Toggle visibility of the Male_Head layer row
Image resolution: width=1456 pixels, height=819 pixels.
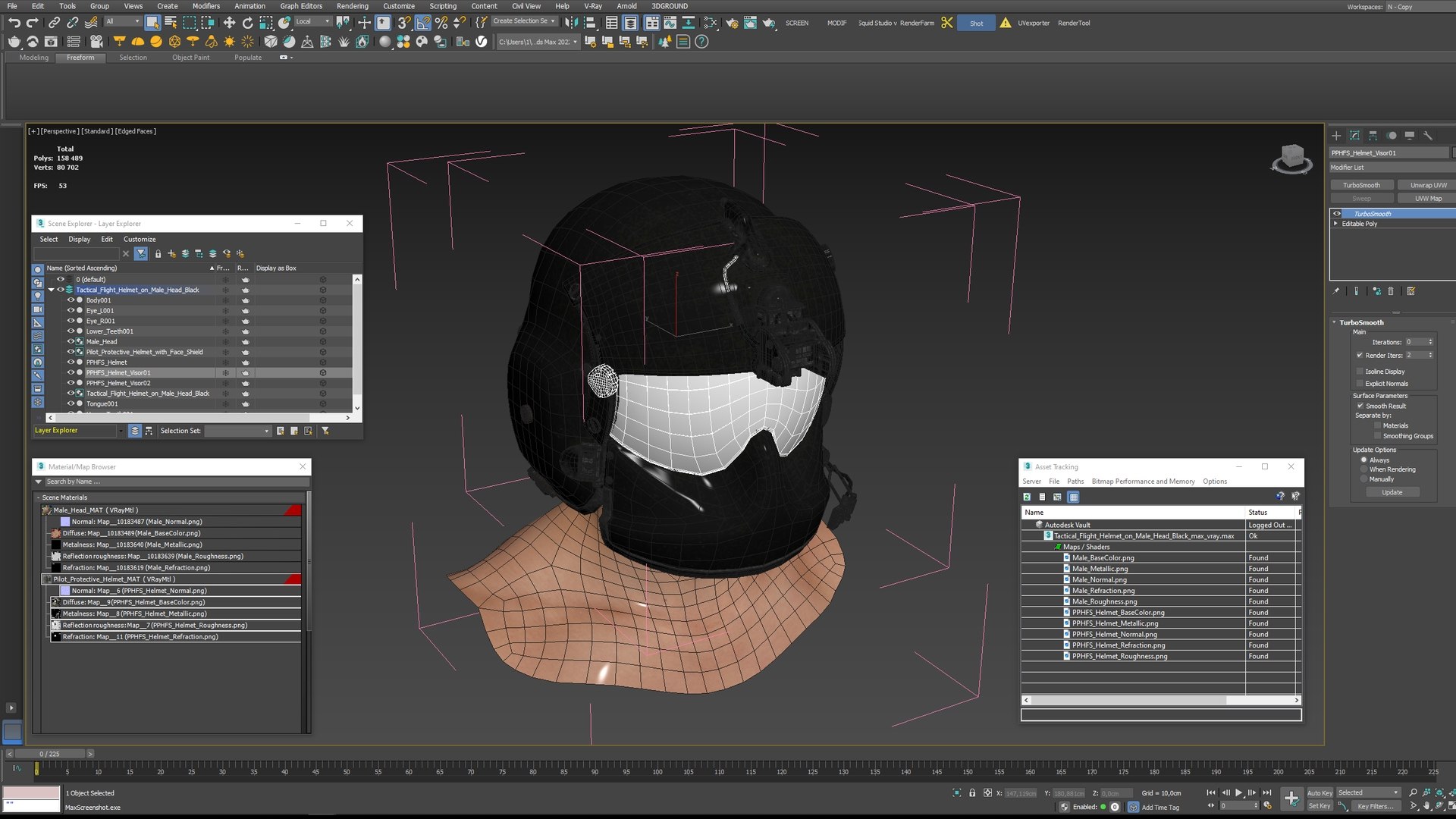(x=71, y=341)
